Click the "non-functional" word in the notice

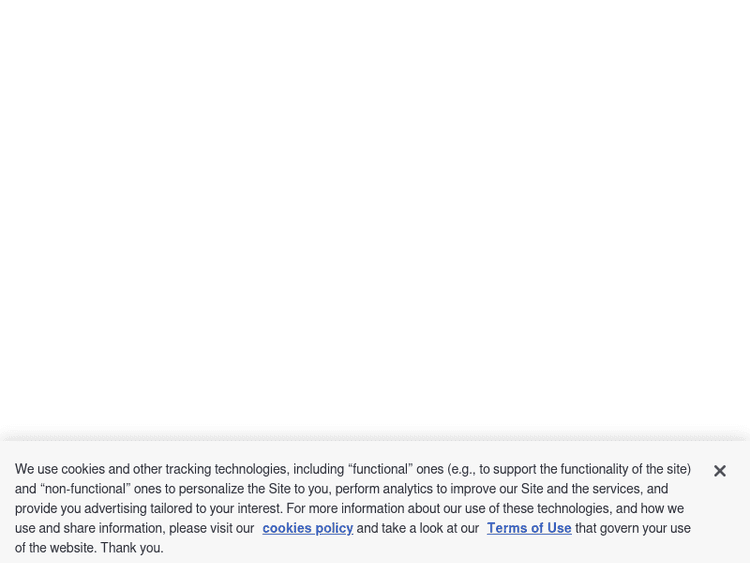point(86,489)
